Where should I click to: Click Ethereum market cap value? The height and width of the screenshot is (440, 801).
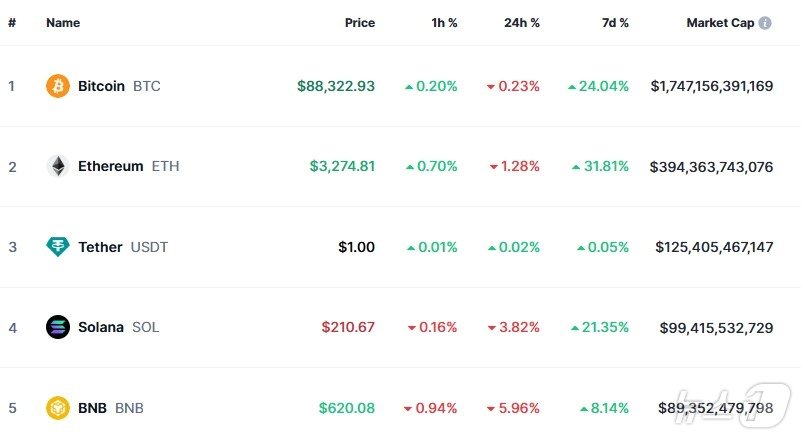(x=711, y=167)
